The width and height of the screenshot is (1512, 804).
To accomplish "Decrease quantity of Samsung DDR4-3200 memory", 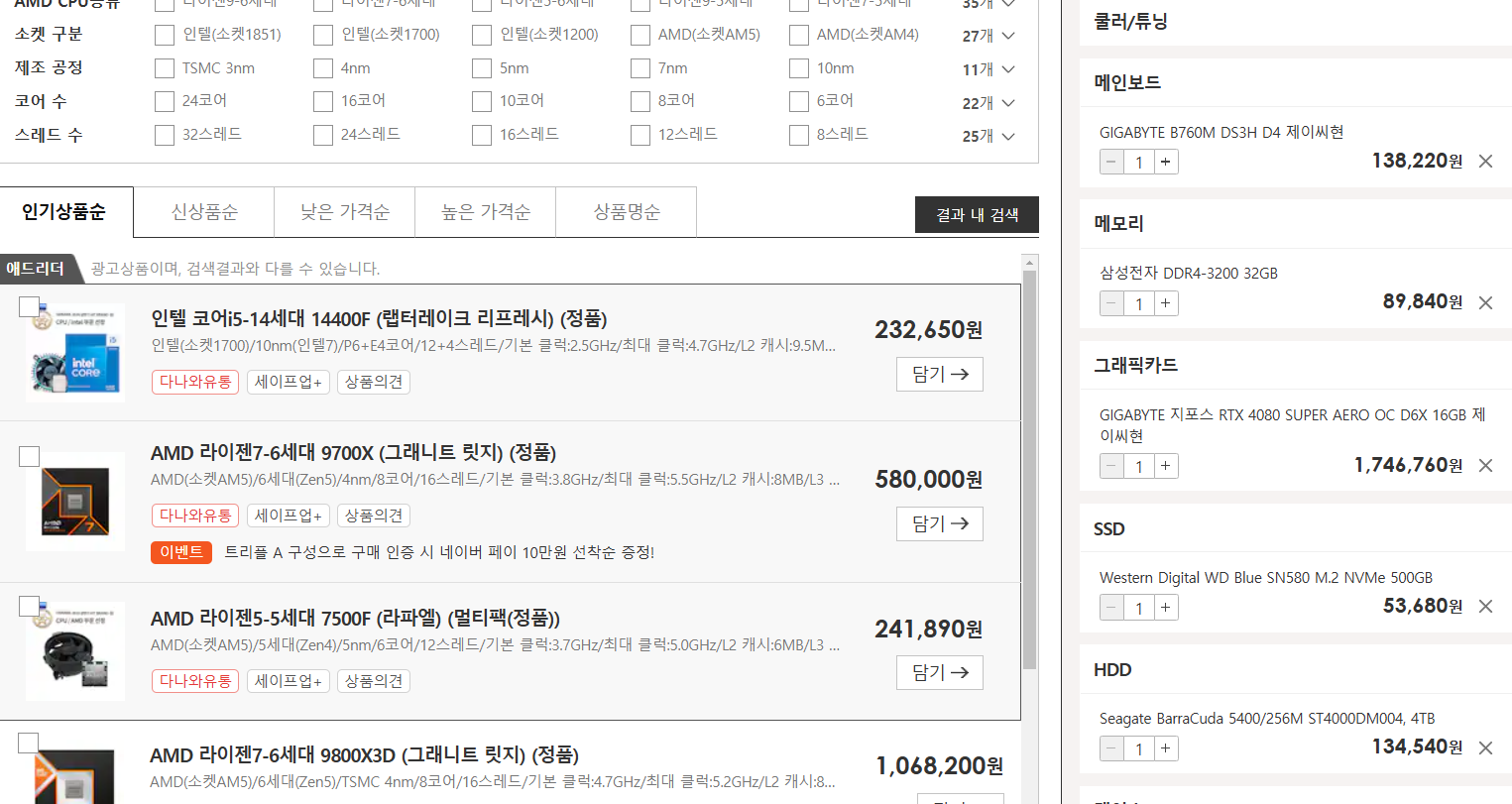I will tap(1111, 303).
